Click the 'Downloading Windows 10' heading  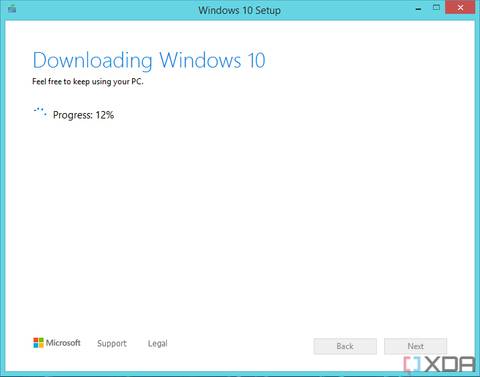[149, 60]
